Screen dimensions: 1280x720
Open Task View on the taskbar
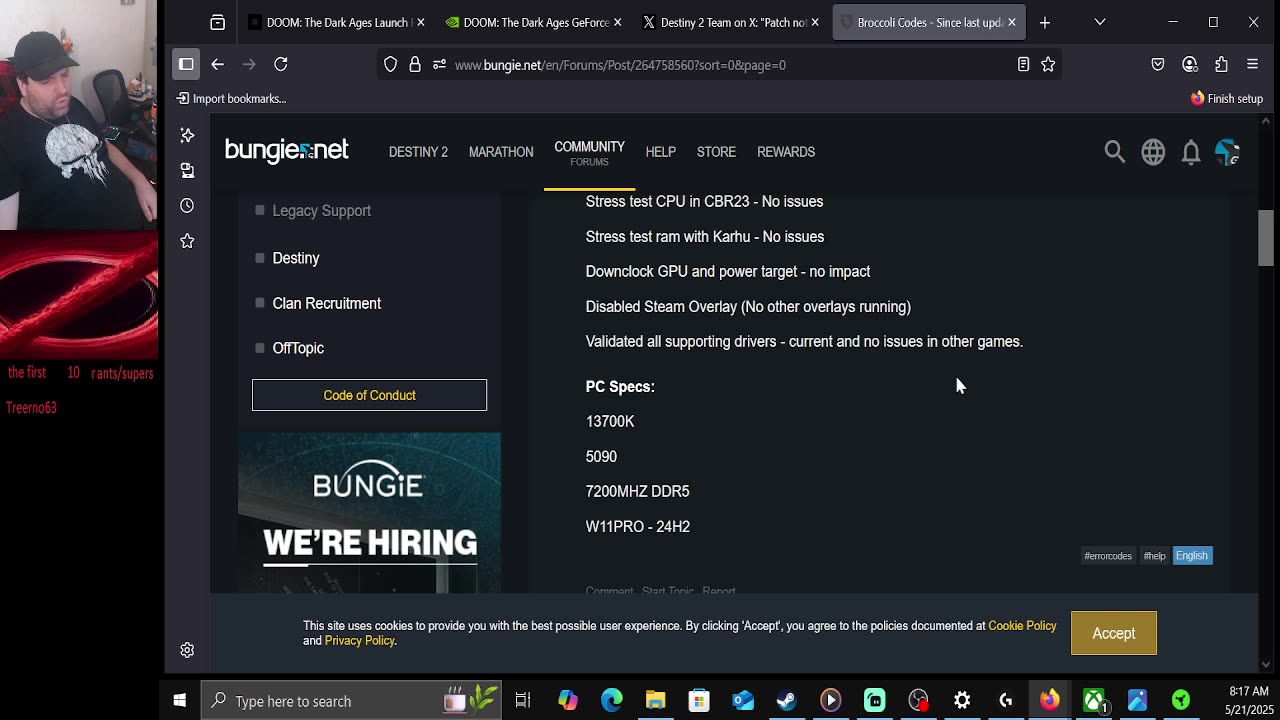pos(523,701)
